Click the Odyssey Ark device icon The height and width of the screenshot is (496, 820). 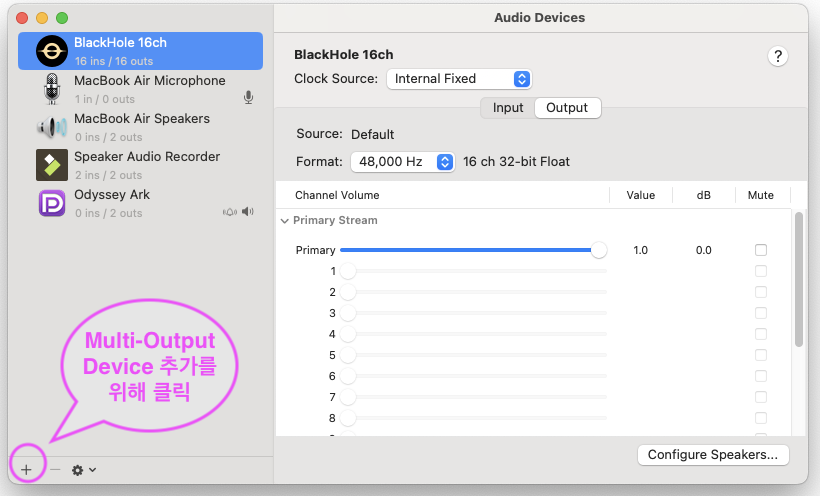tap(52, 203)
